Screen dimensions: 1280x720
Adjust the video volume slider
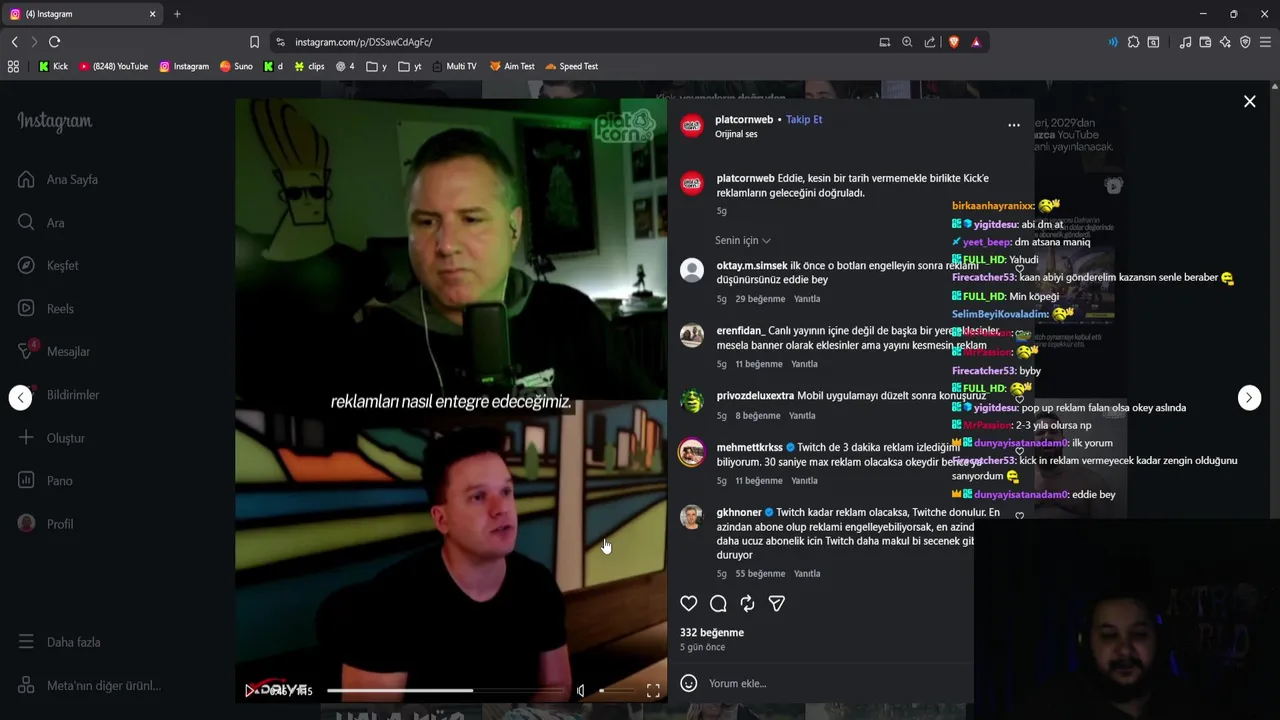coord(616,690)
